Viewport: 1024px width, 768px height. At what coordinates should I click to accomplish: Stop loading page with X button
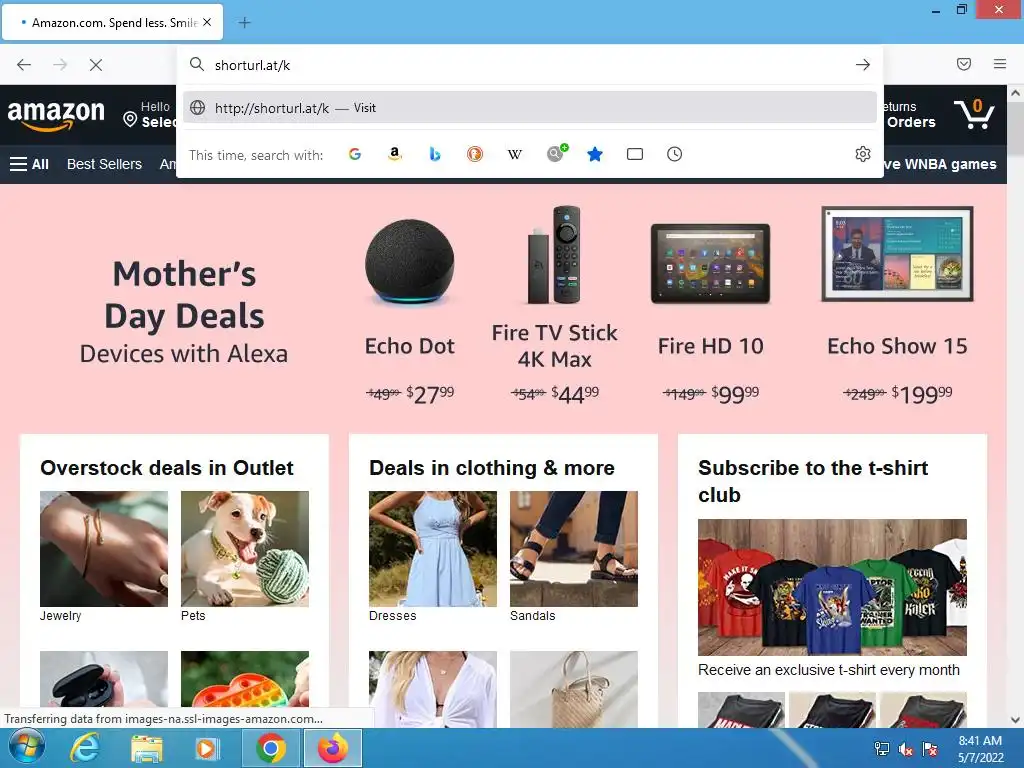point(95,65)
